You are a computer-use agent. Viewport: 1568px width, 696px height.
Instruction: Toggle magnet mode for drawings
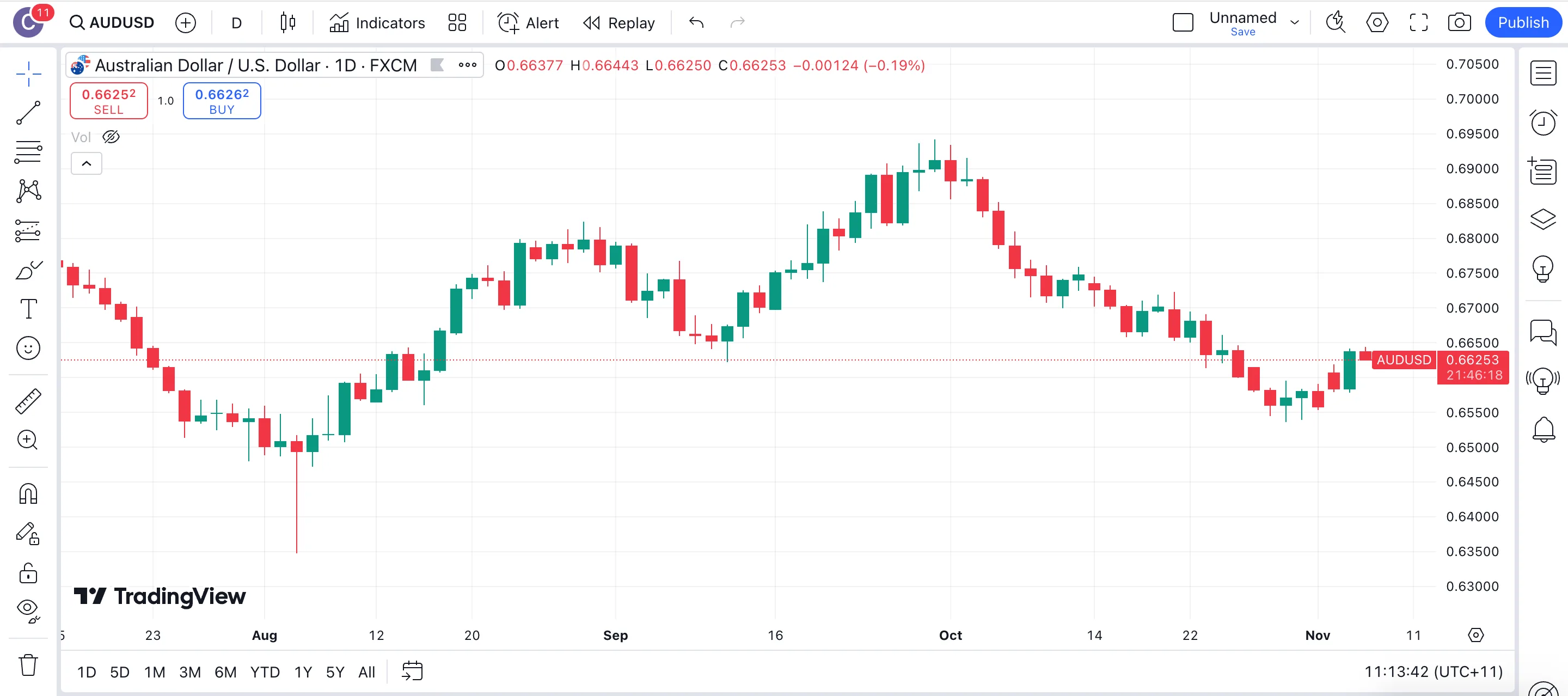[x=28, y=493]
